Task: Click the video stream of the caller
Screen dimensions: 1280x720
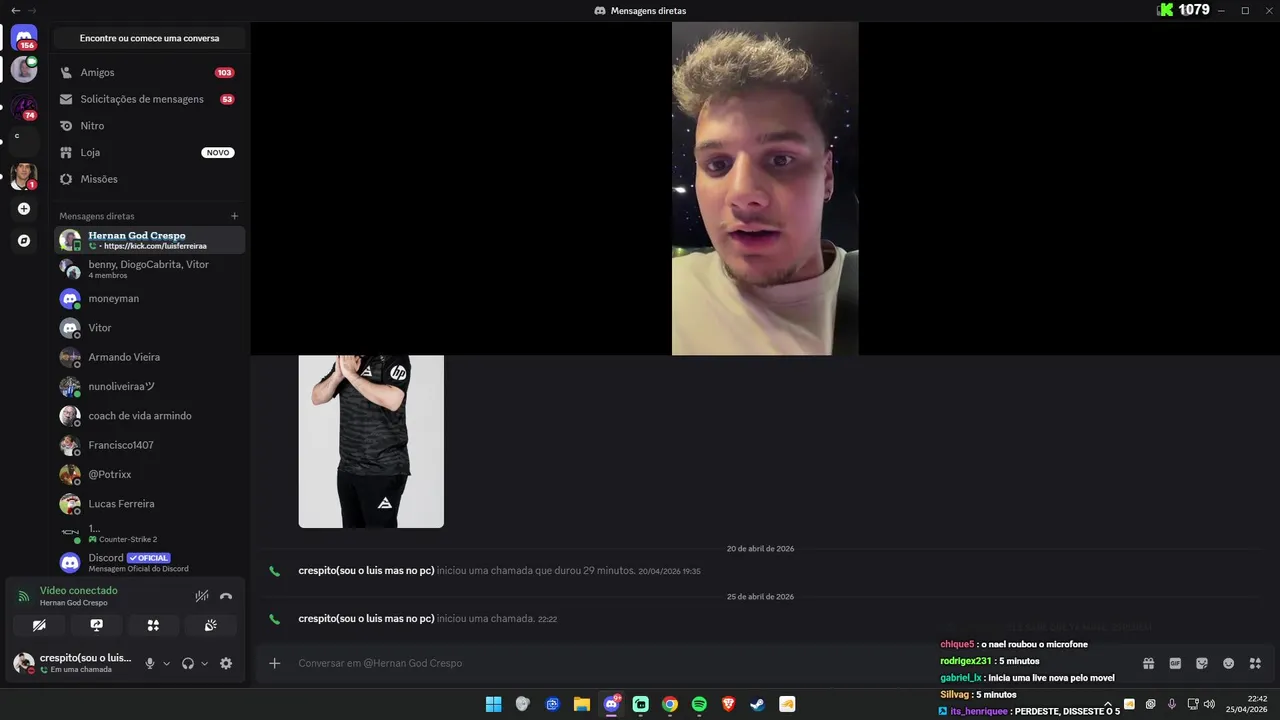Action: pyautogui.click(x=765, y=188)
